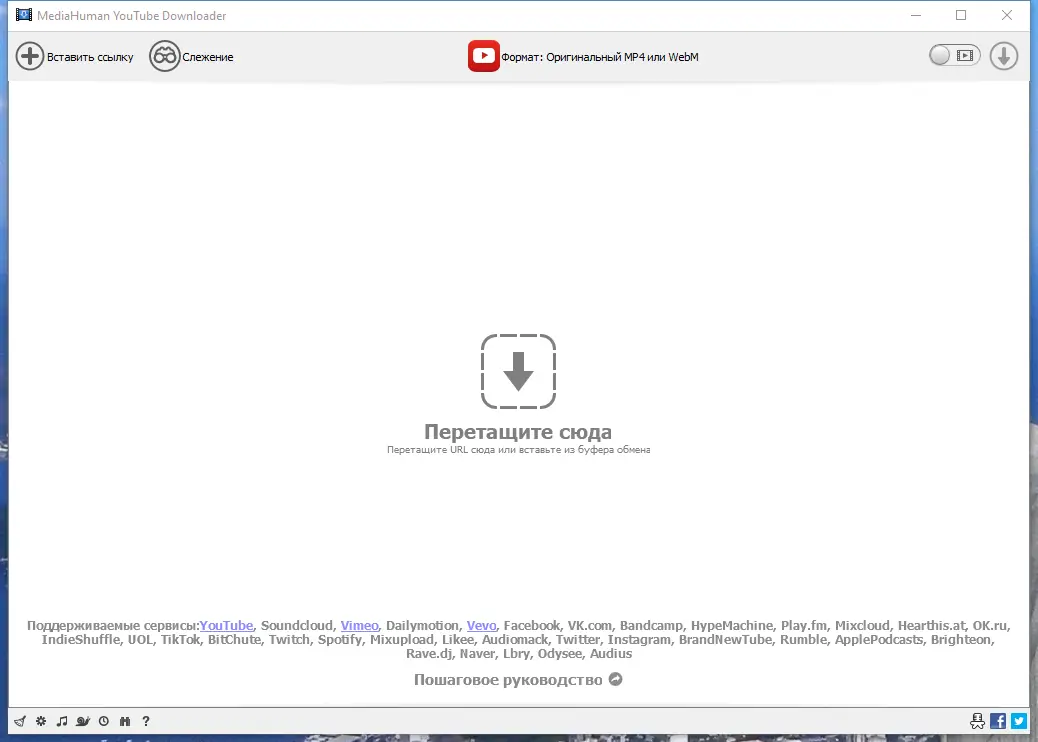Open settings via the gear icon
Screen dimensions: 1038x742
pyautogui.click(x=41, y=721)
